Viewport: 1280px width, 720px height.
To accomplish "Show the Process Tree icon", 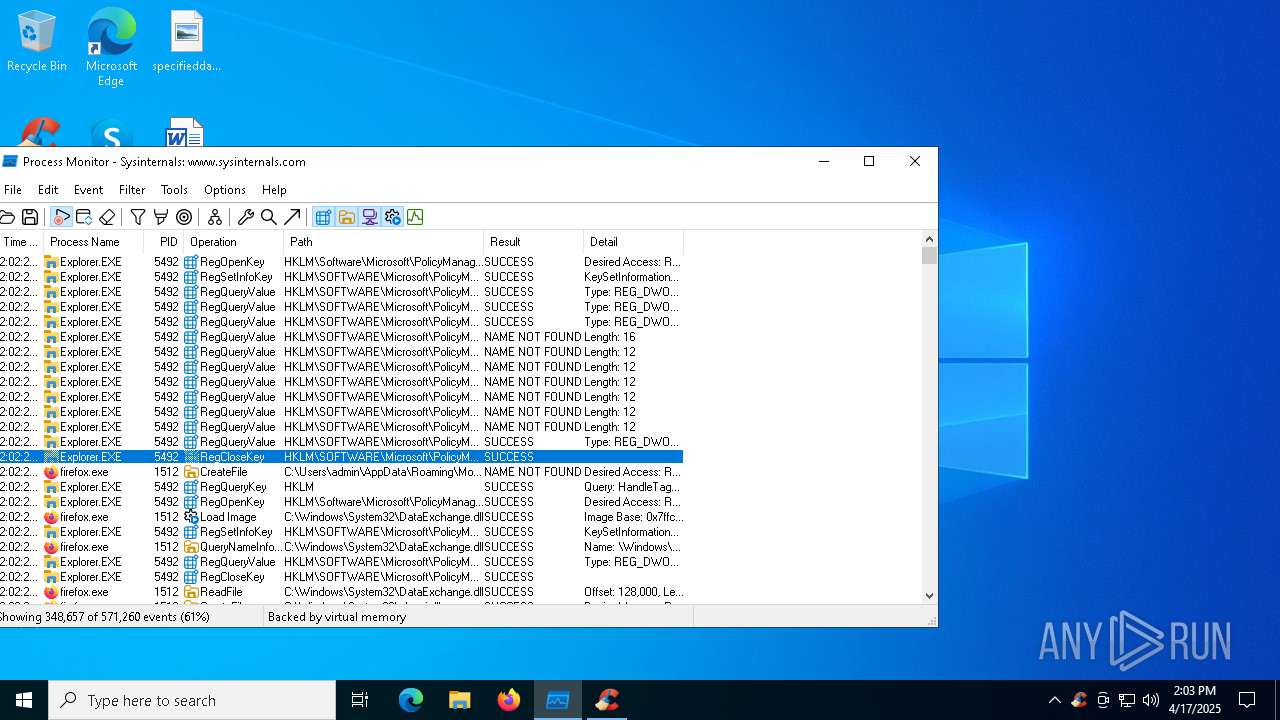I will (x=214, y=217).
